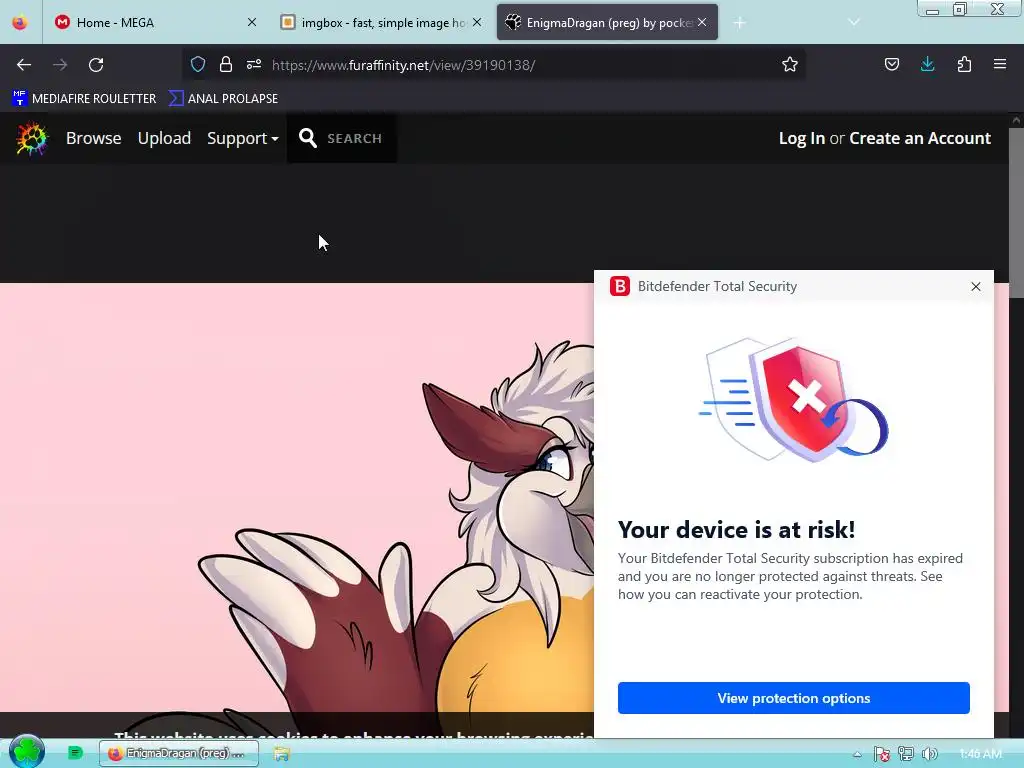Click the Firefox back arrow button

[x=24, y=65]
